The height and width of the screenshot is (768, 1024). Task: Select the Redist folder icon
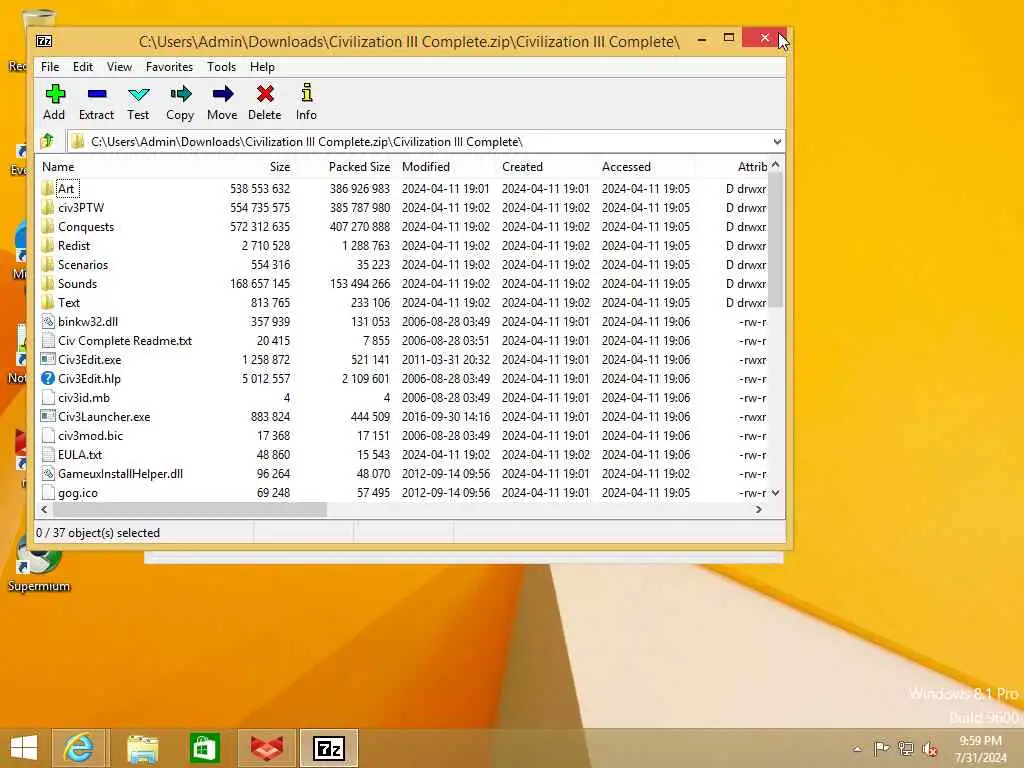47,246
